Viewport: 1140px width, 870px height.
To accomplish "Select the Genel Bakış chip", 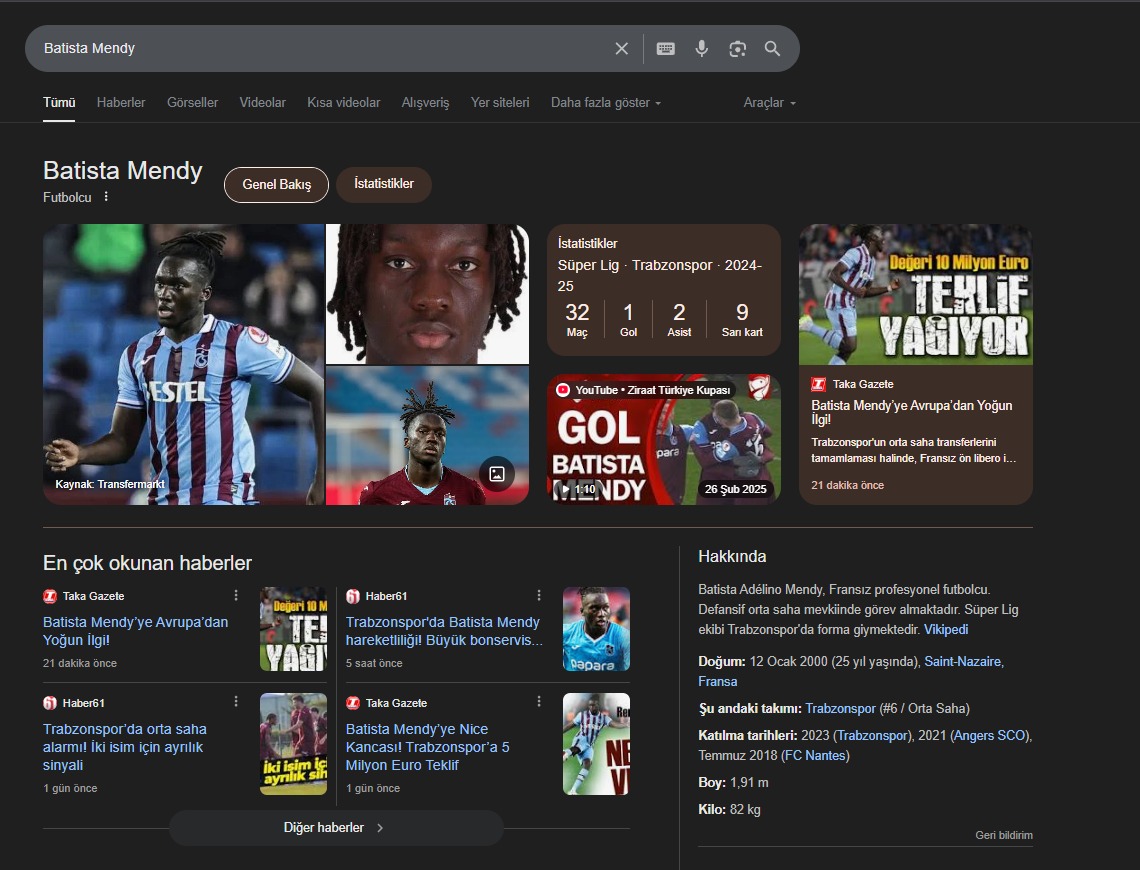I will pos(276,185).
